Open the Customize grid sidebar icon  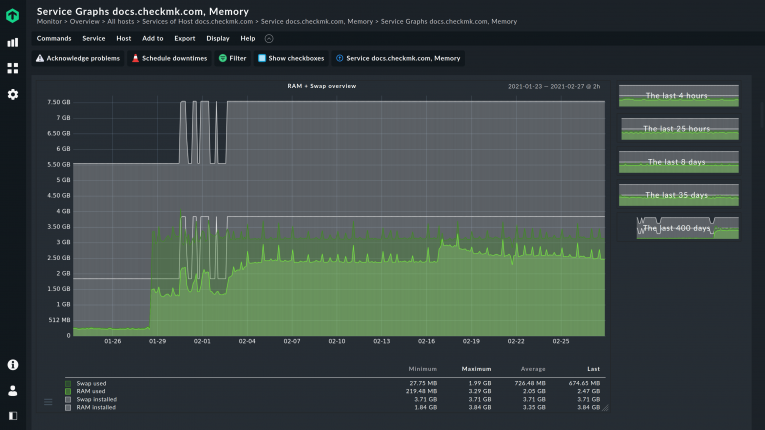point(13,68)
